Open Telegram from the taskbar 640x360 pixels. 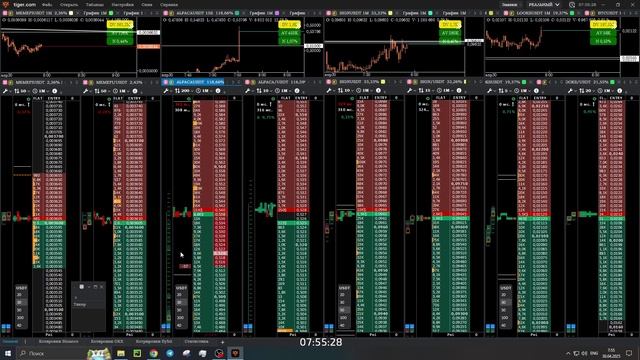pyautogui.click(x=170, y=353)
